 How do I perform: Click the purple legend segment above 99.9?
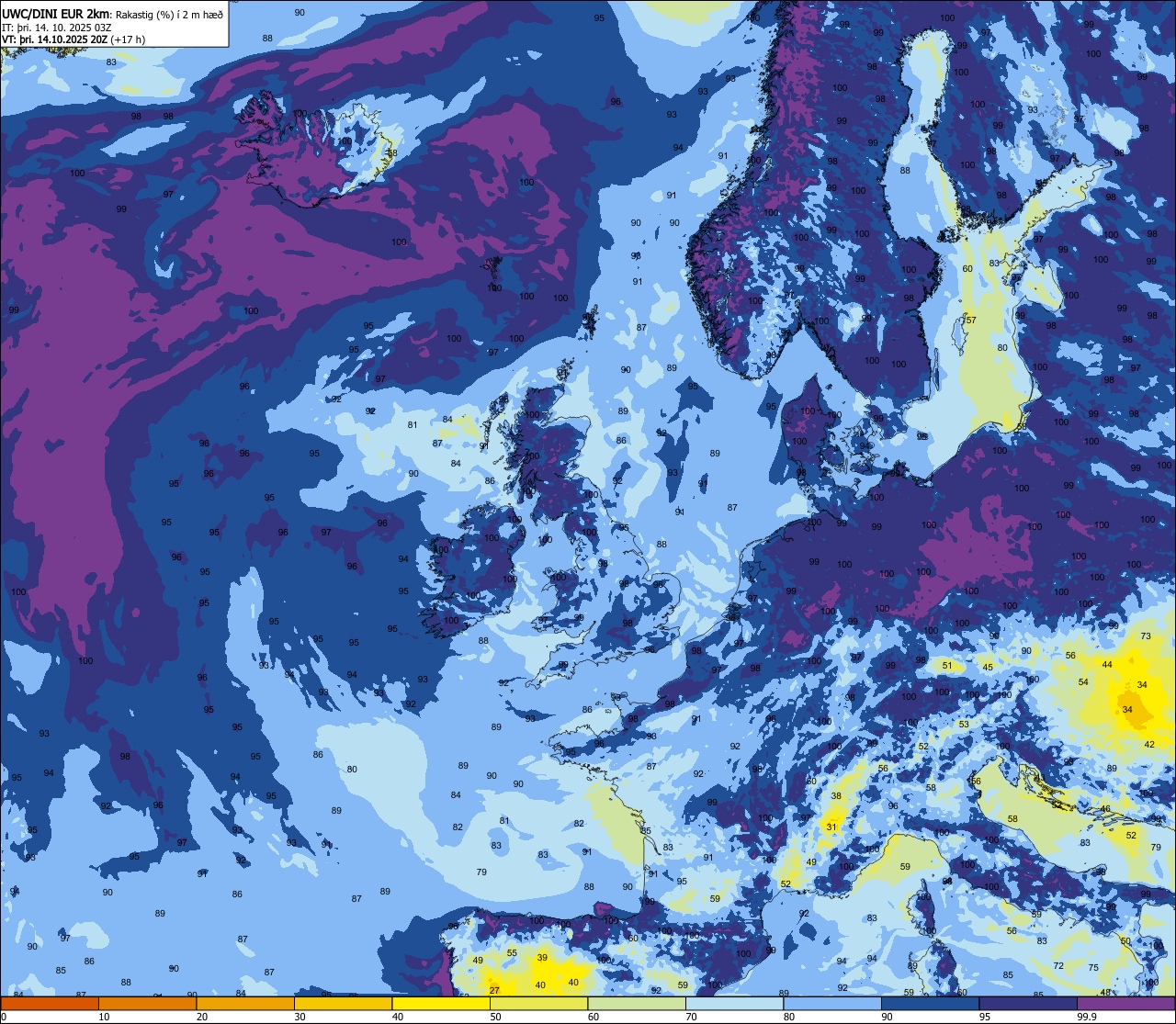click(x=1126, y=1004)
